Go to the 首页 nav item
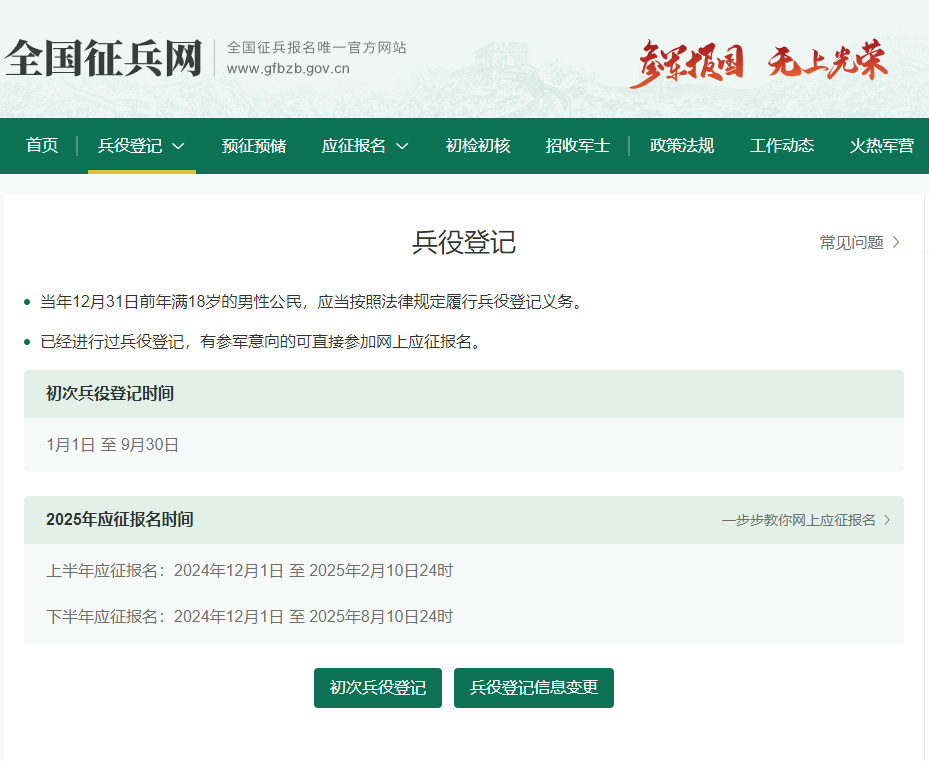 [42, 146]
